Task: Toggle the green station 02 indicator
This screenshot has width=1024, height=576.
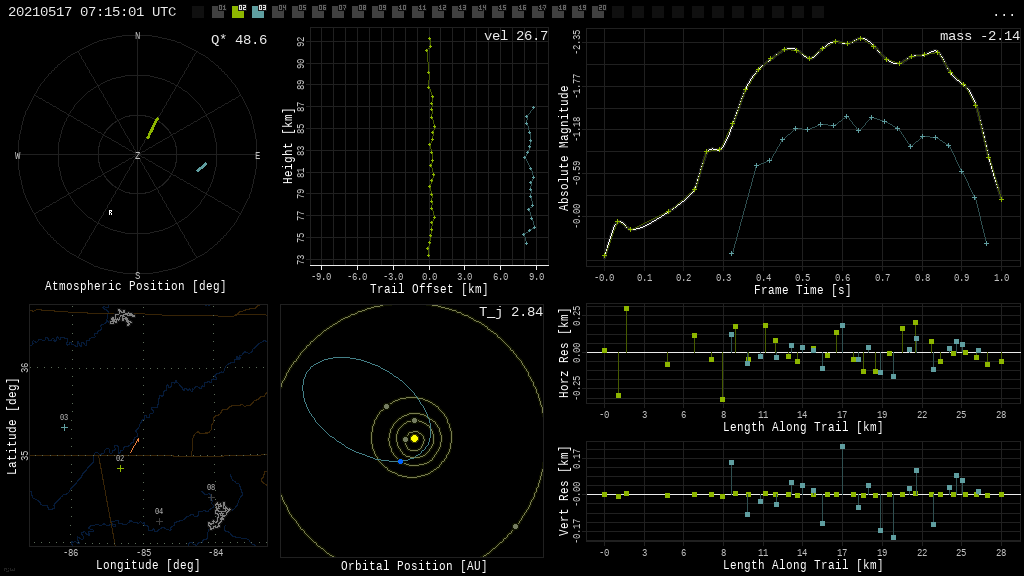Action: (238, 12)
